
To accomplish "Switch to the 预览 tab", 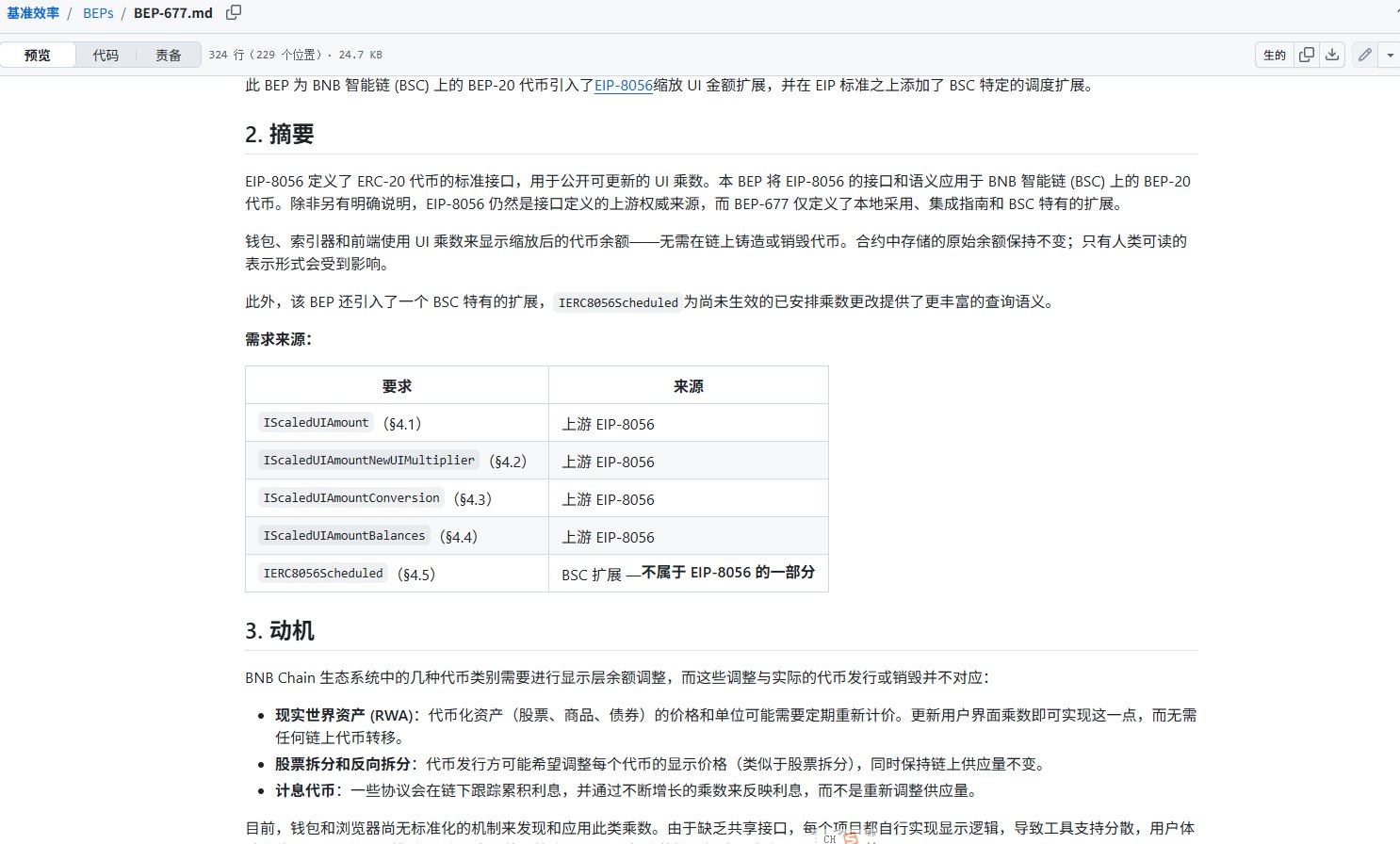I will point(38,55).
